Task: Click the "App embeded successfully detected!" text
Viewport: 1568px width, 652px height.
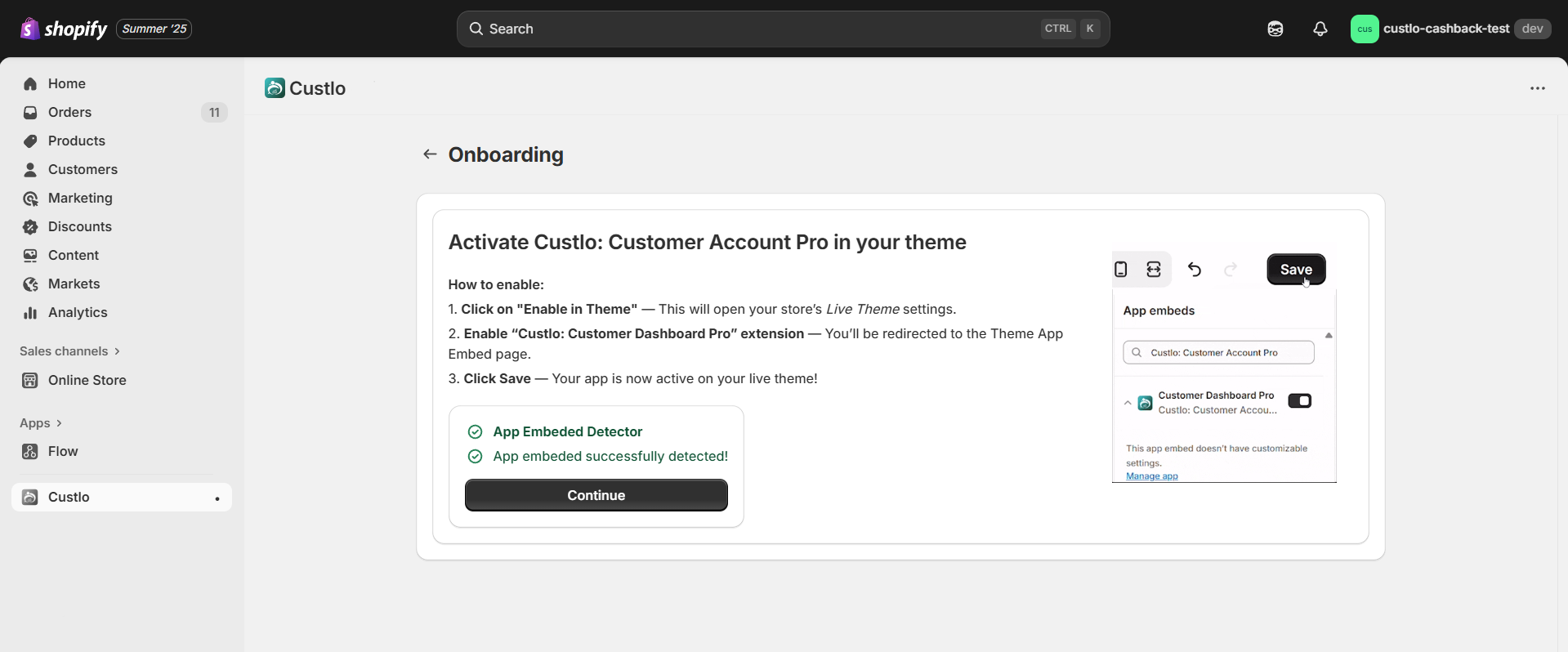Action: pos(610,456)
